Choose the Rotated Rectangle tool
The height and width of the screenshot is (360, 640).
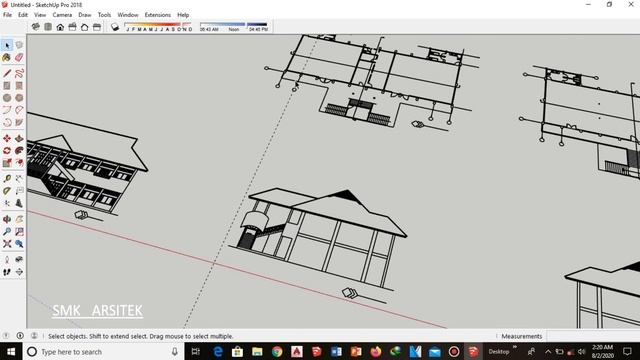tap(19, 86)
